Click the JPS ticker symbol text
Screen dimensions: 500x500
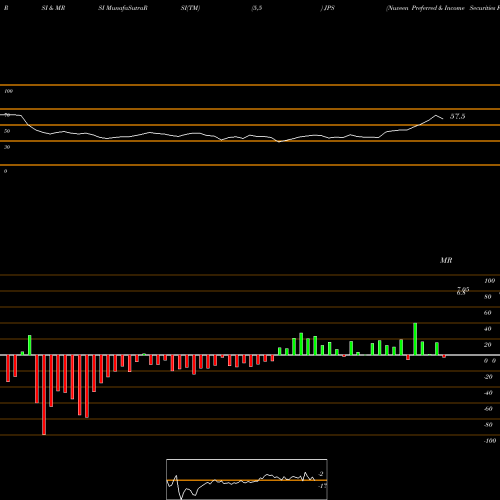(x=329, y=8)
